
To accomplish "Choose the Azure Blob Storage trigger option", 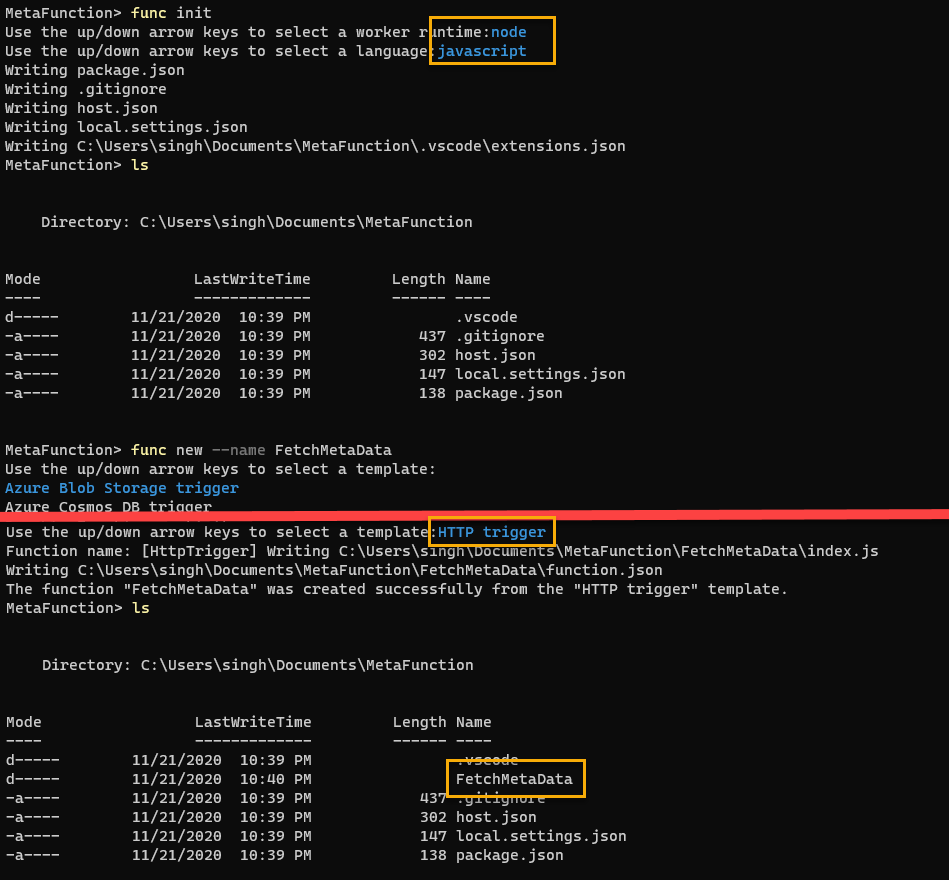I will (122, 488).
